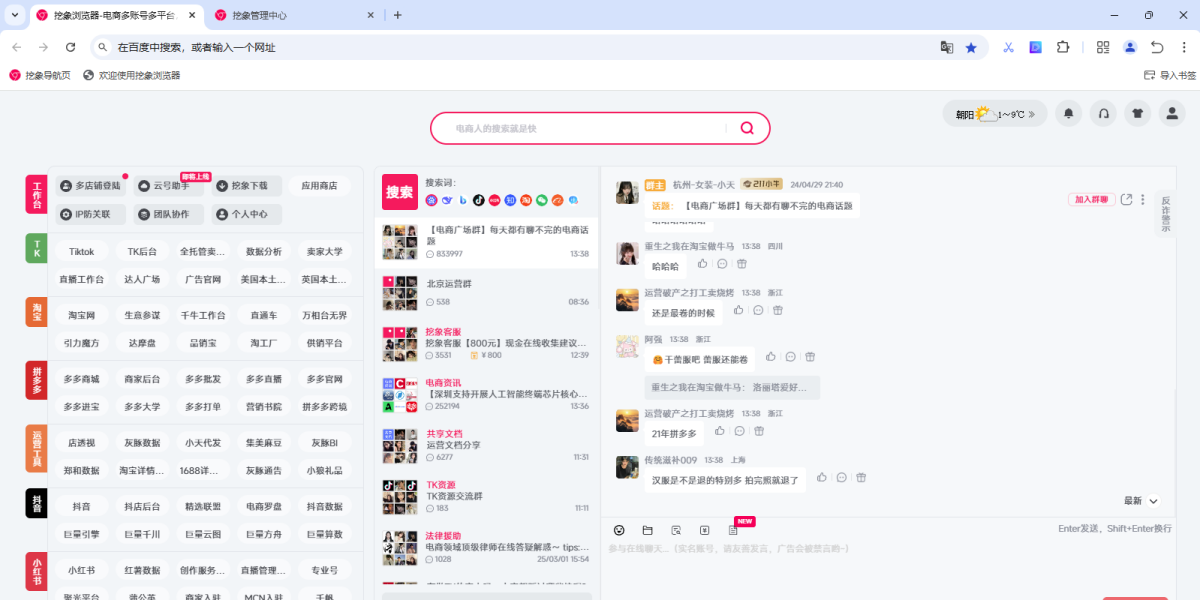Like the 汉服是不是退的特别多 message

822,478
